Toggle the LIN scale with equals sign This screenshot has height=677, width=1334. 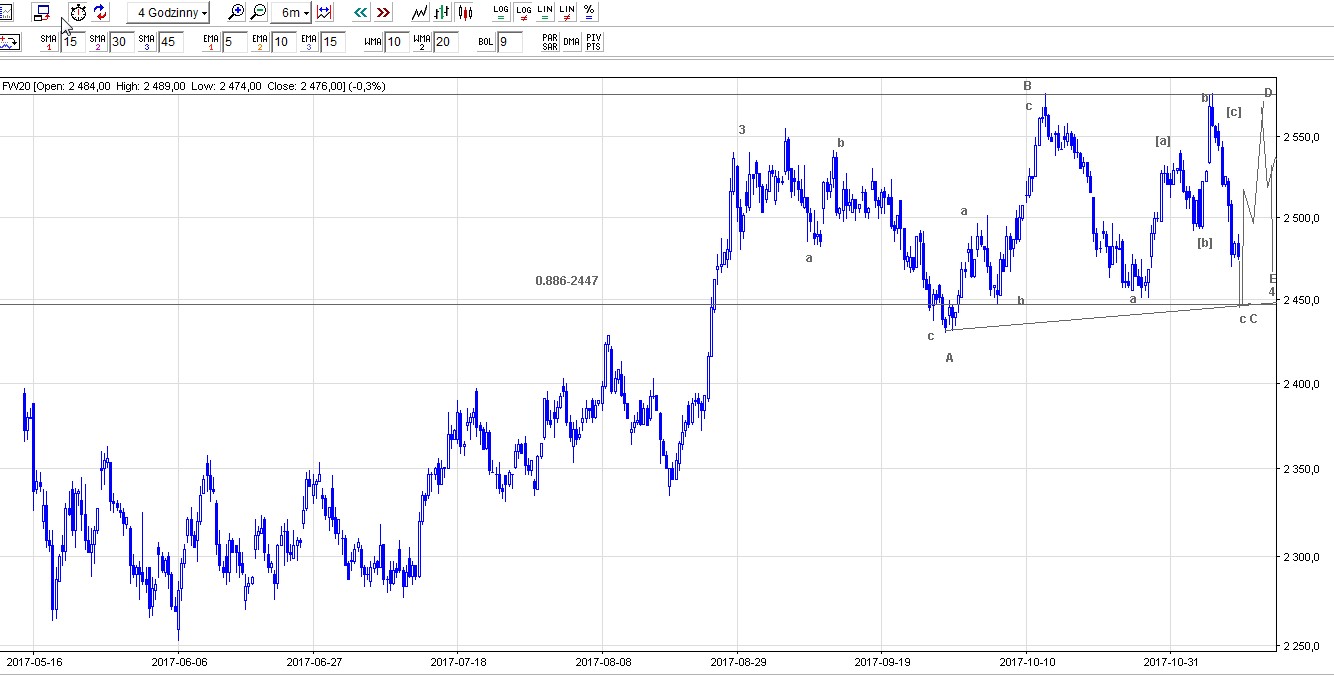pos(545,13)
